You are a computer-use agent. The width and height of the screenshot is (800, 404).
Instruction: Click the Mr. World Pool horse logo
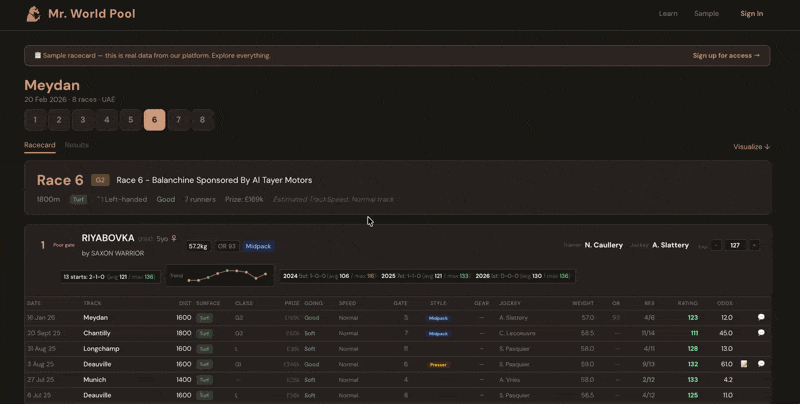[33, 14]
